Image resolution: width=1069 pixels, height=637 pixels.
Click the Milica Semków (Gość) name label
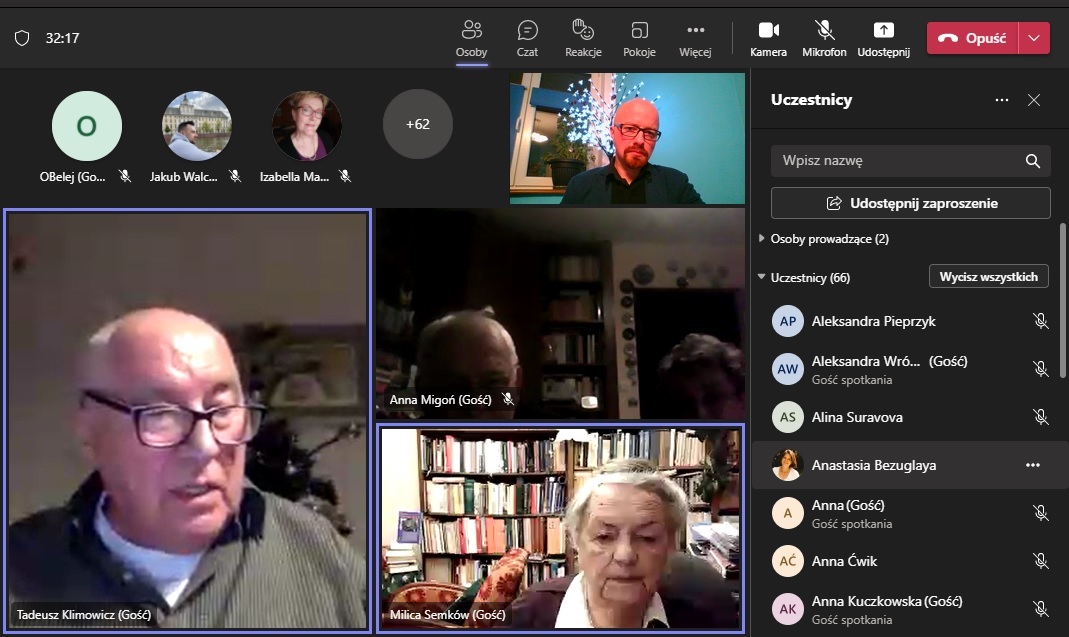(x=448, y=614)
